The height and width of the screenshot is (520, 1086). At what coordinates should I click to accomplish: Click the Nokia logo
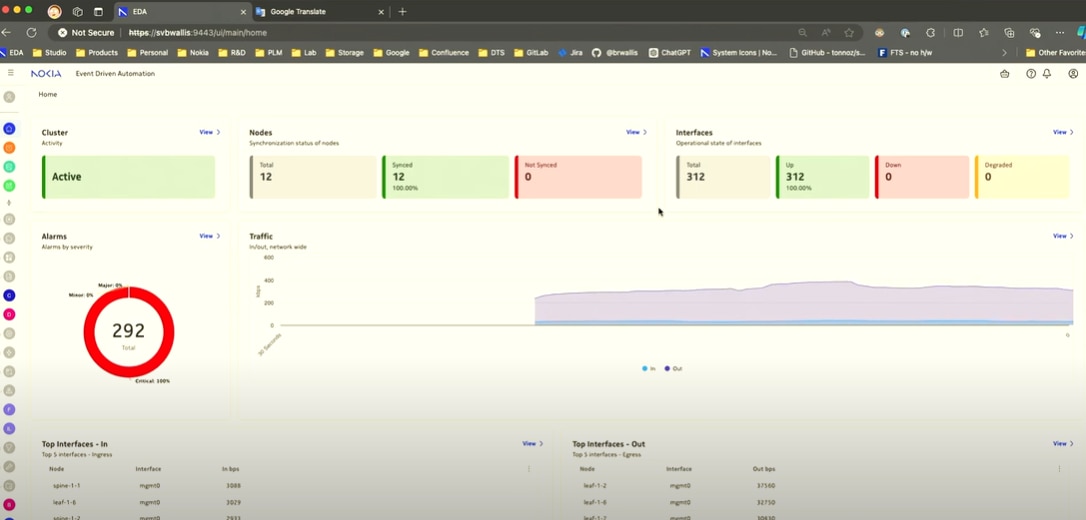pos(46,73)
